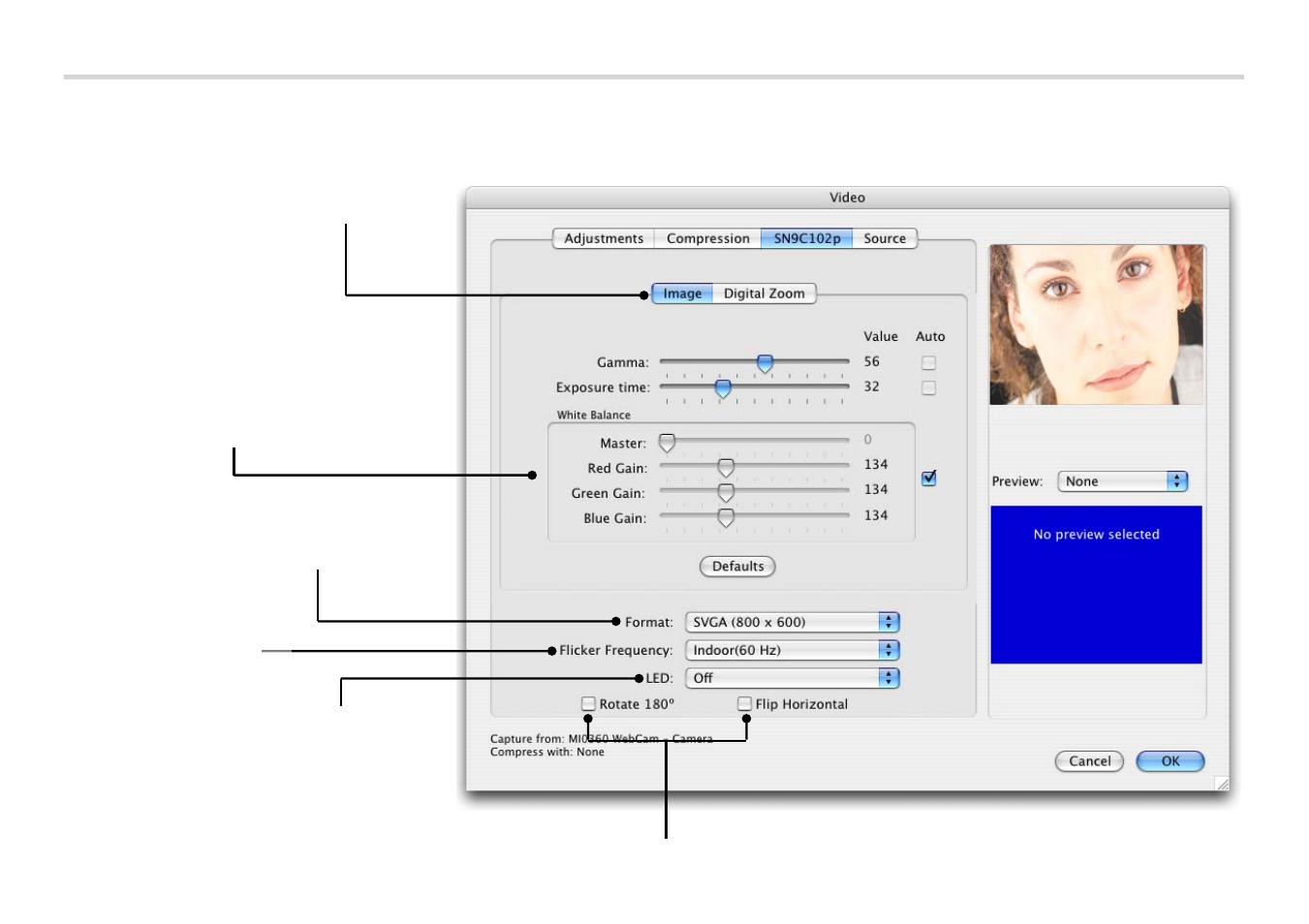Click the camera face preview thumbnail
The width and height of the screenshot is (1309, 924).
(1096, 324)
